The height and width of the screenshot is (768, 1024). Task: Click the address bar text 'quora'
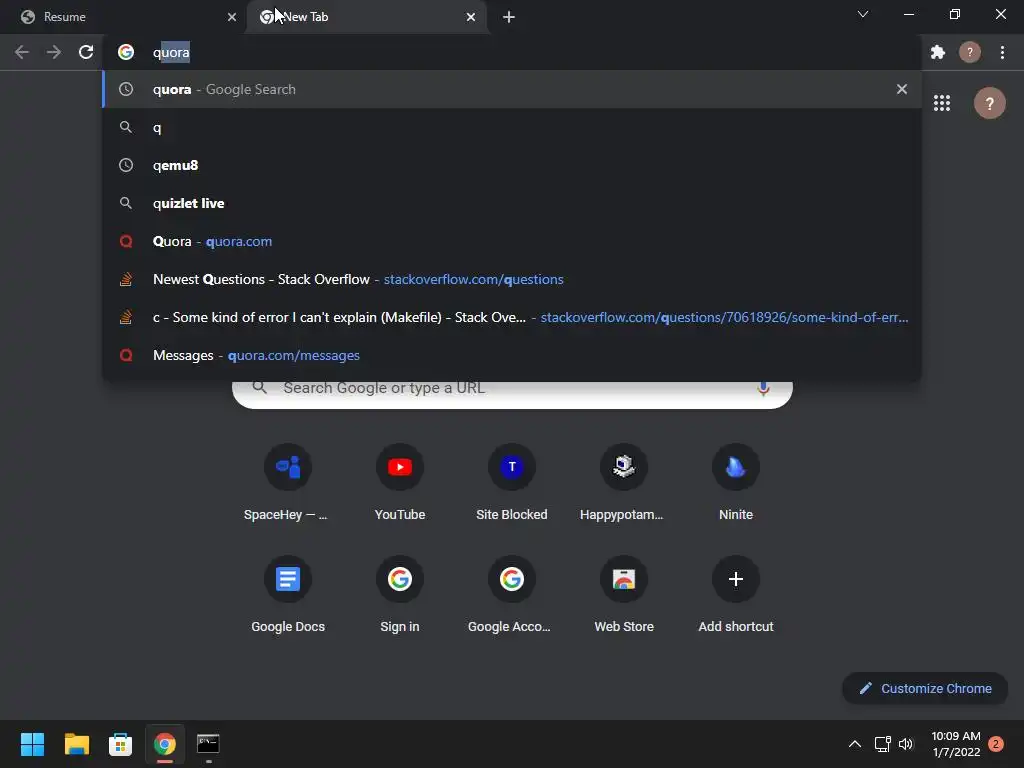tap(171, 52)
